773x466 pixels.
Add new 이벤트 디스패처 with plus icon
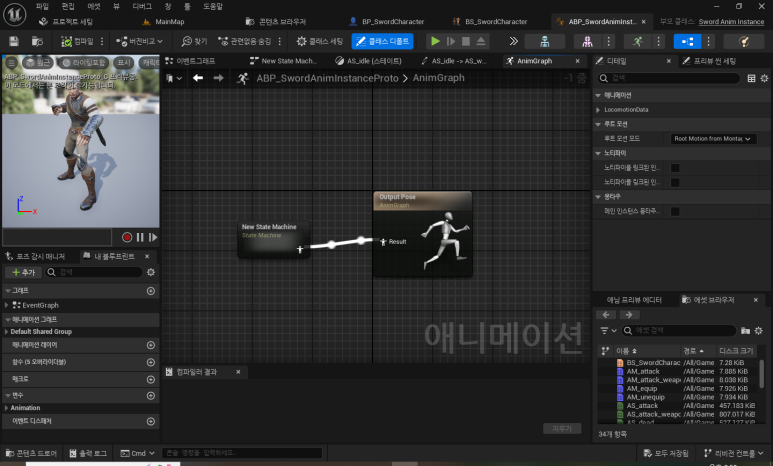pyautogui.click(x=151, y=421)
